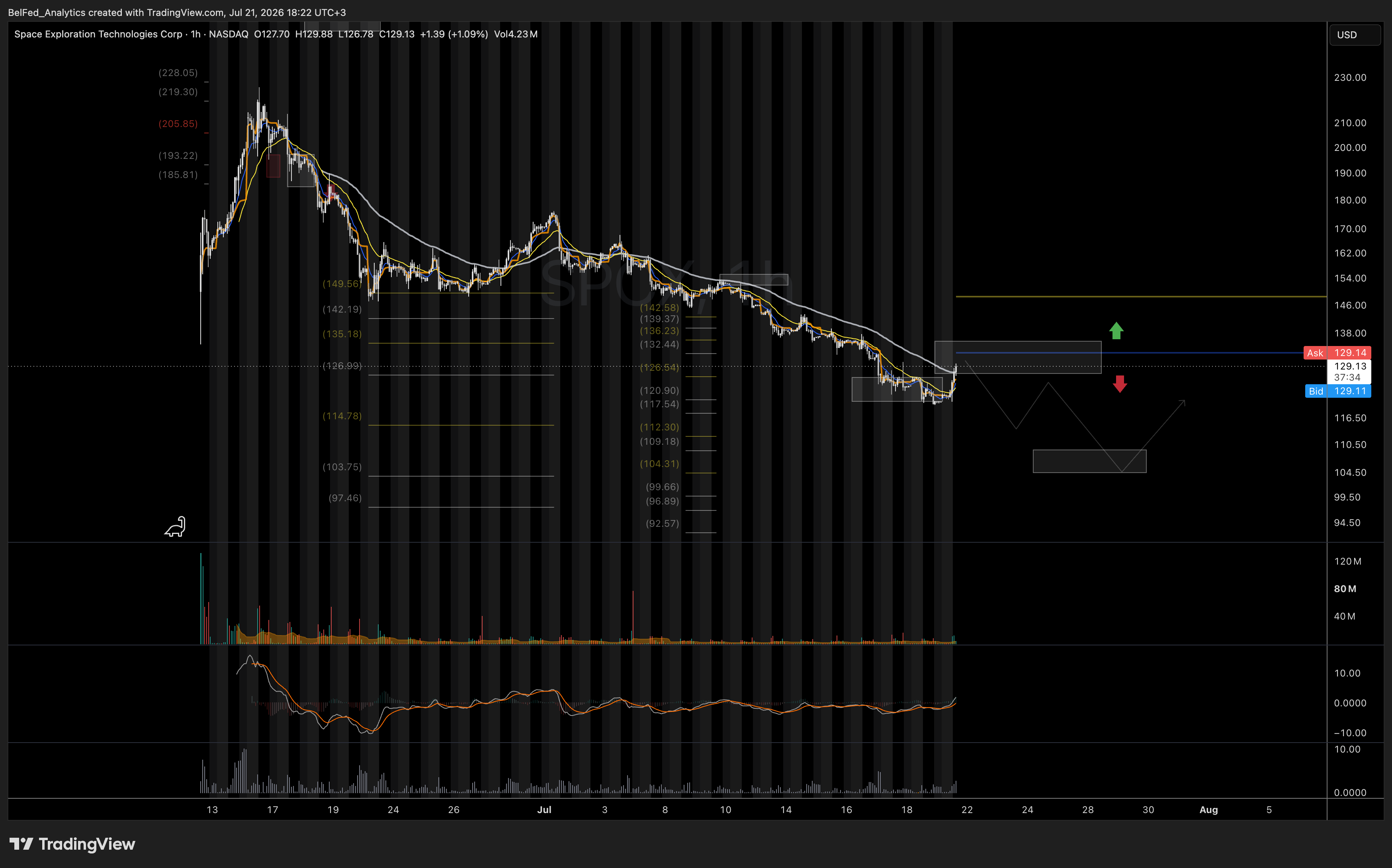Image resolution: width=1392 pixels, height=868 pixels.
Task: Click −10.00 on the MACD axis
Action: pyautogui.click(x=1349, y=733)
